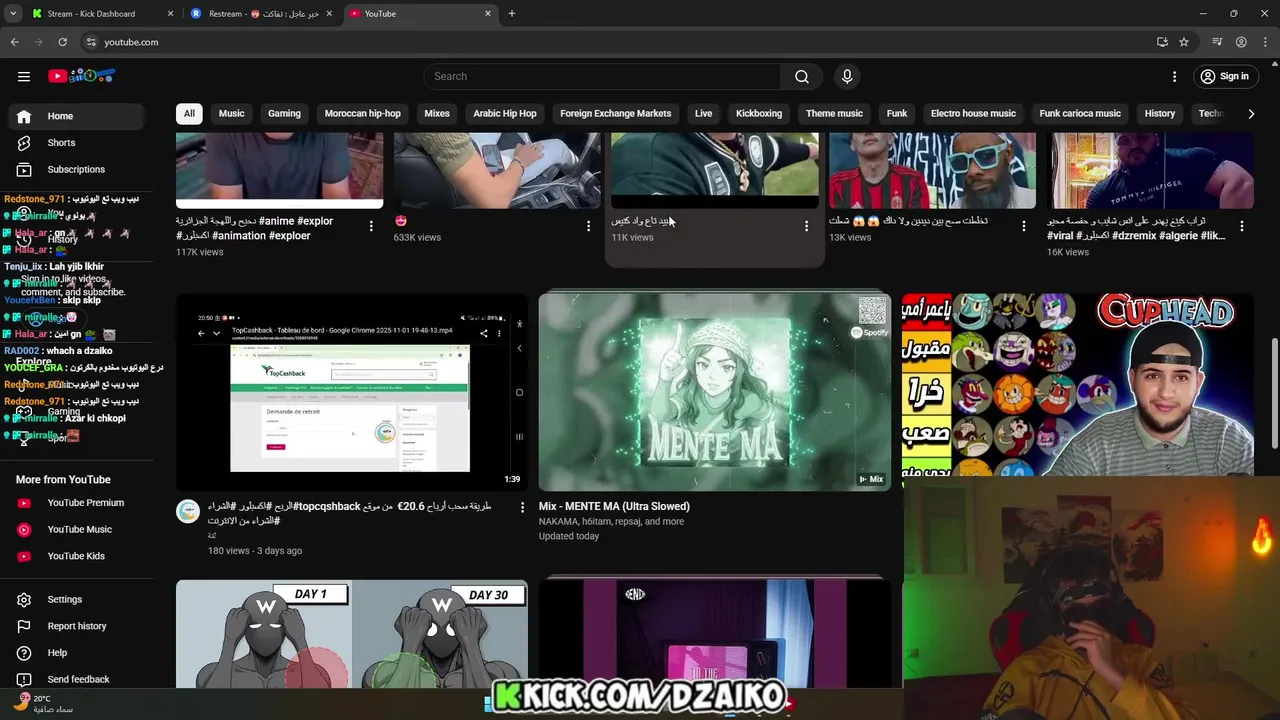The image size is (1280, 720).
Task: Click the search magnifier button
Action: pyautogui.click(x=802, y=76)
